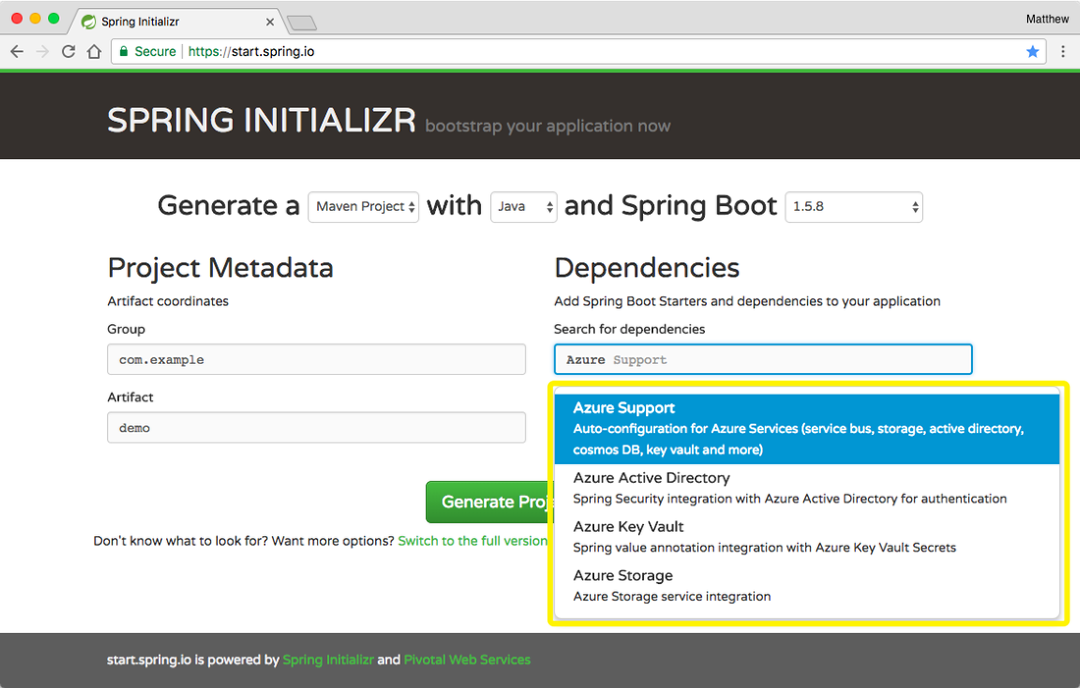Close the Spring Initializr tab

[270, 22]
